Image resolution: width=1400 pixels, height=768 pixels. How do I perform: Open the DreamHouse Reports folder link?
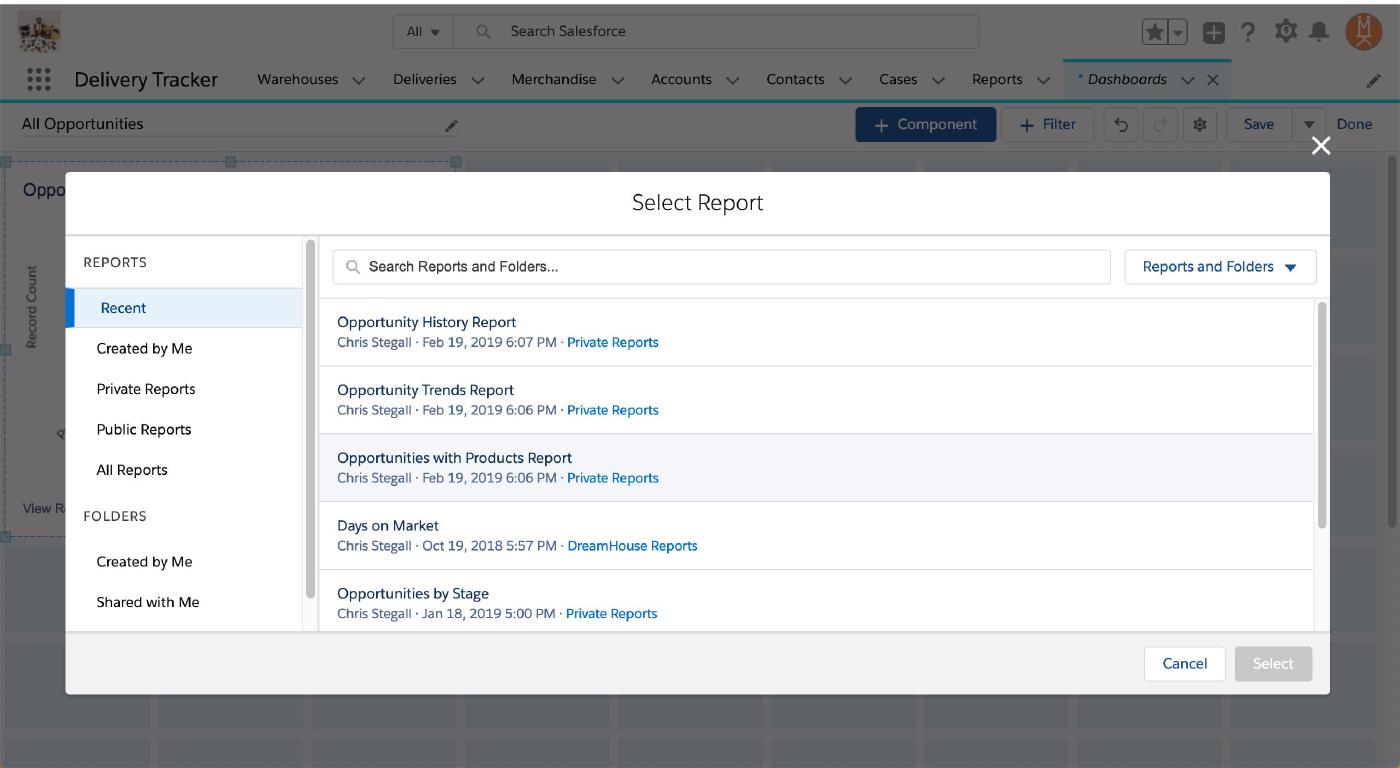coord(632,546)
